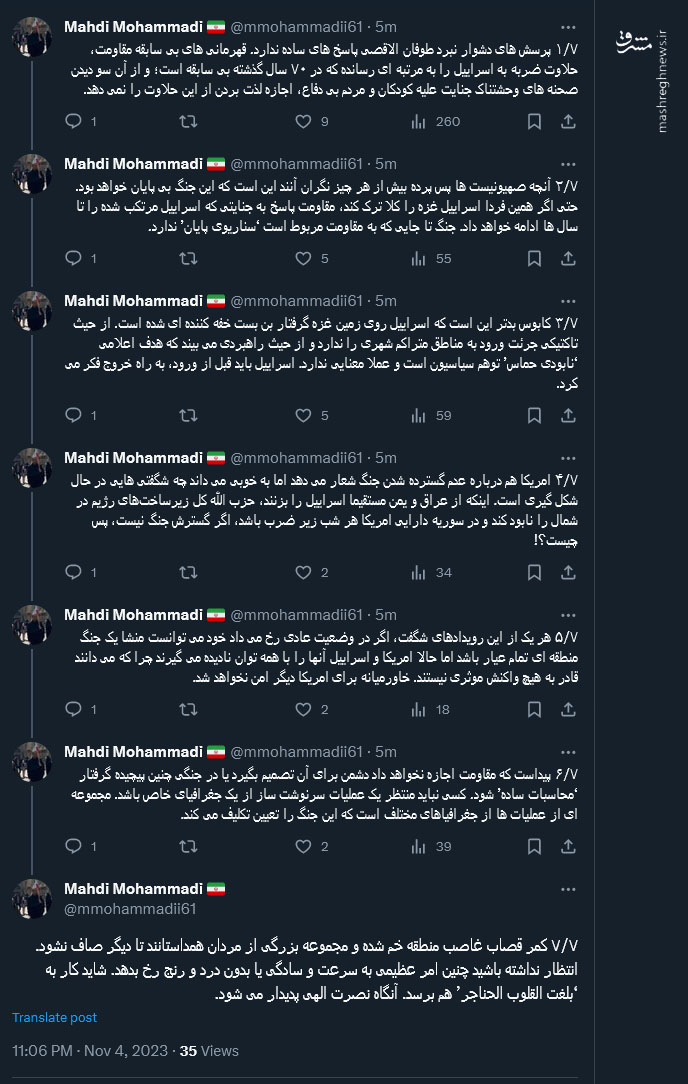Retweet the second tweet (2/7)
The width and height of the screenshot is (688, 1084).
coord(188,259)
